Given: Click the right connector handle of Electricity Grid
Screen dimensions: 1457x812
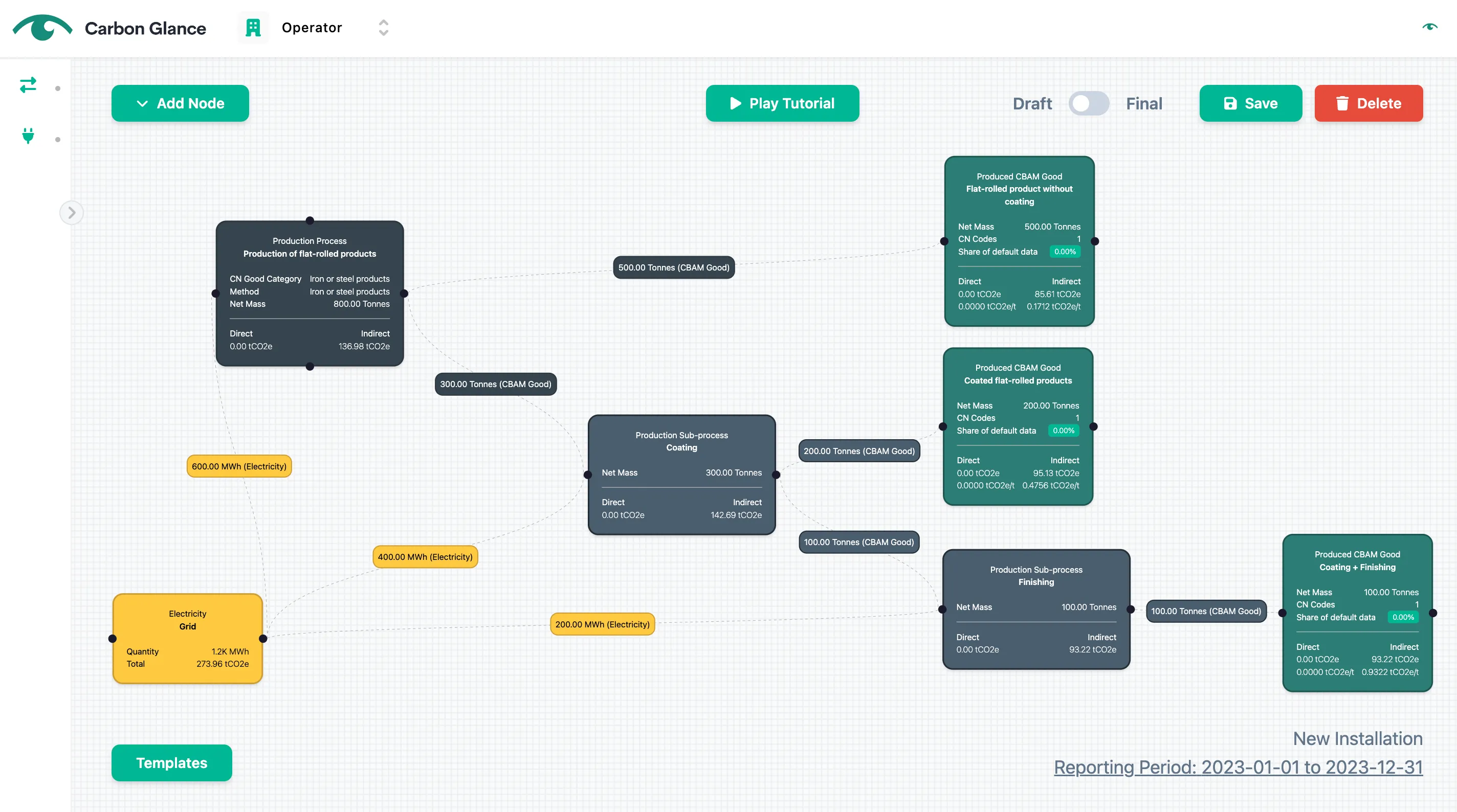Looking at the screenshot, I should (x=263, y=639).
